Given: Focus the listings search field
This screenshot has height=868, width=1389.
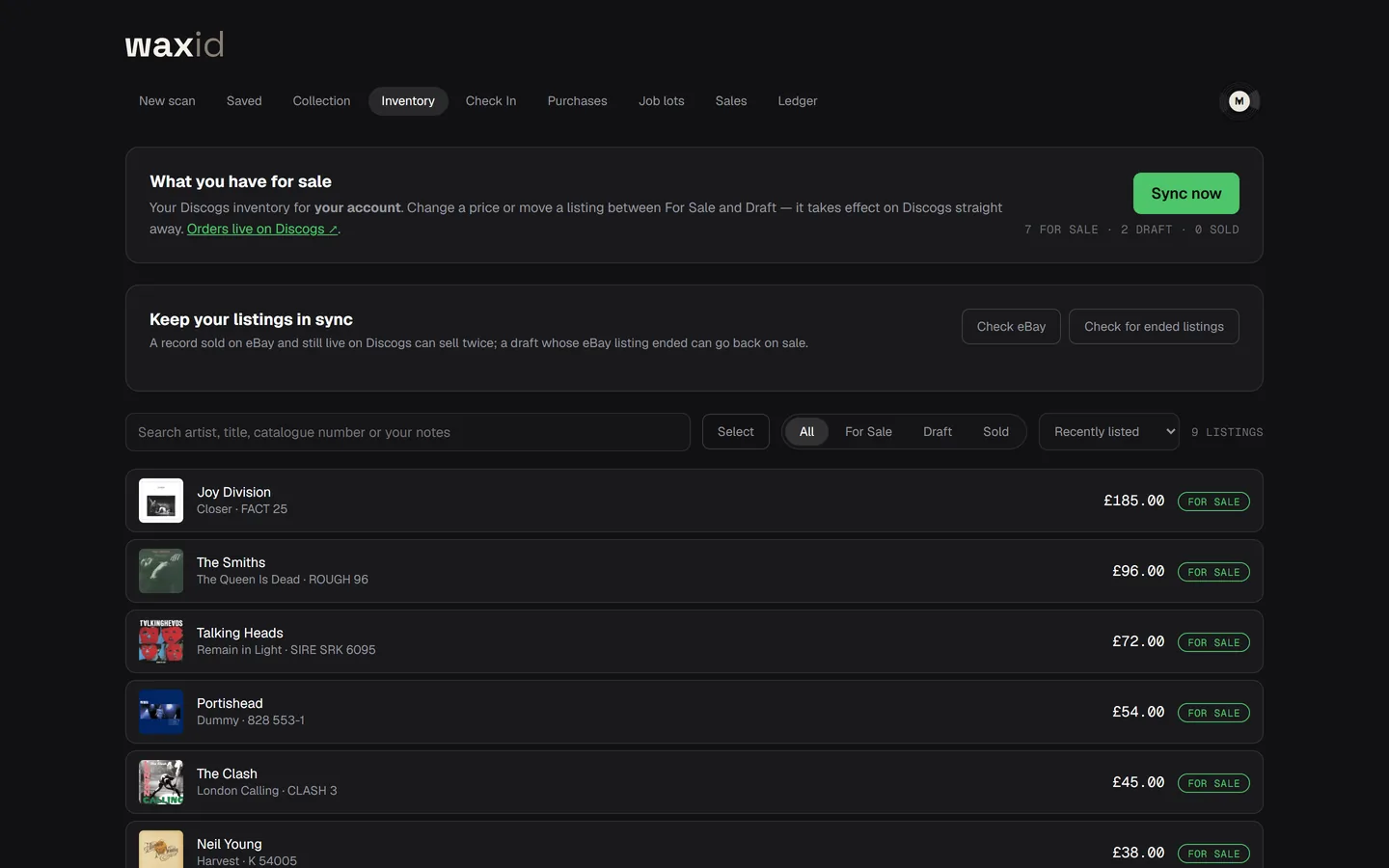Looking at the screenshot, I should pyautogui.click(x=408, y=432).
